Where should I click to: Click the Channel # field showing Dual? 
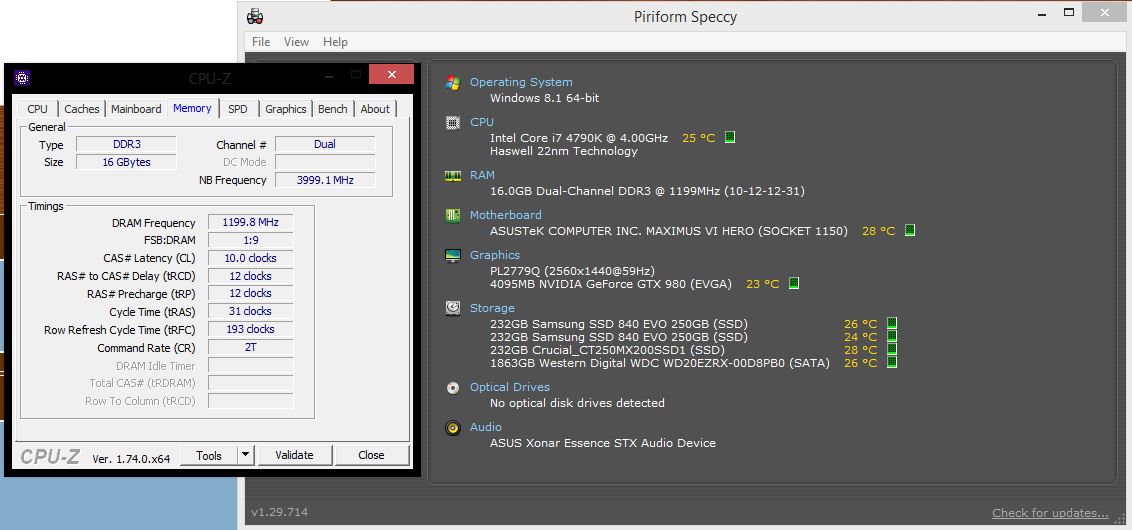tap(325, 144)
